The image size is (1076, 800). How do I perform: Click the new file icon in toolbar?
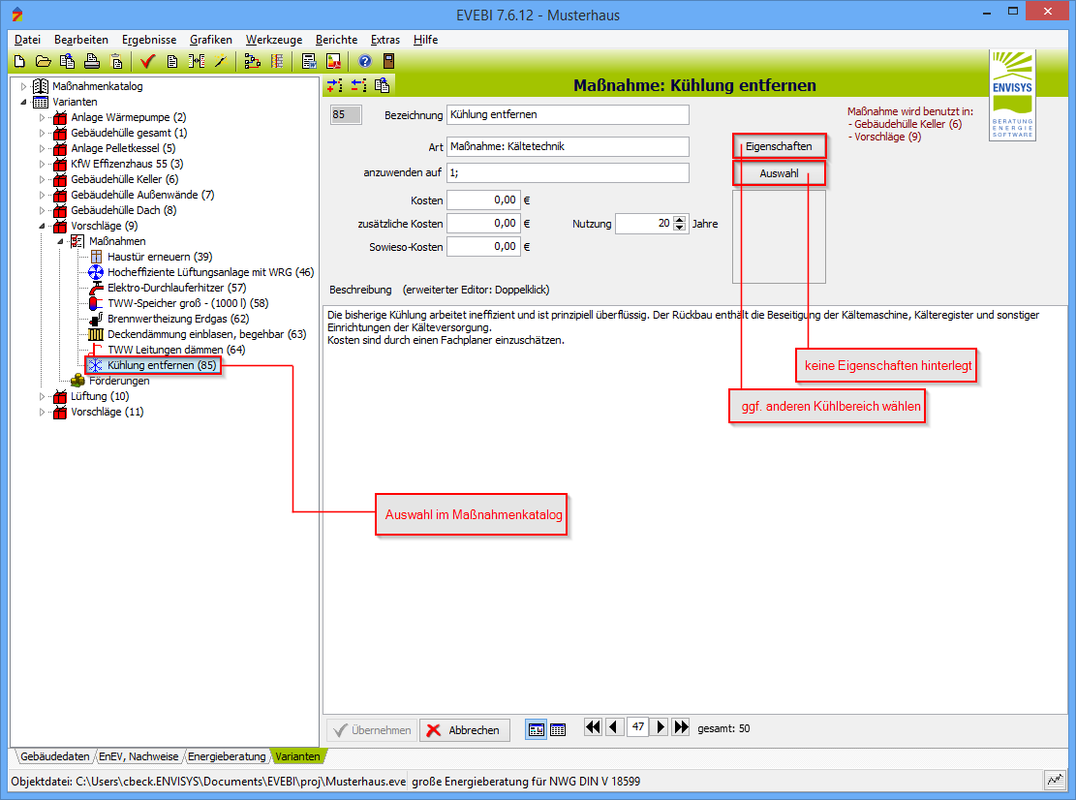click(19, 61)
